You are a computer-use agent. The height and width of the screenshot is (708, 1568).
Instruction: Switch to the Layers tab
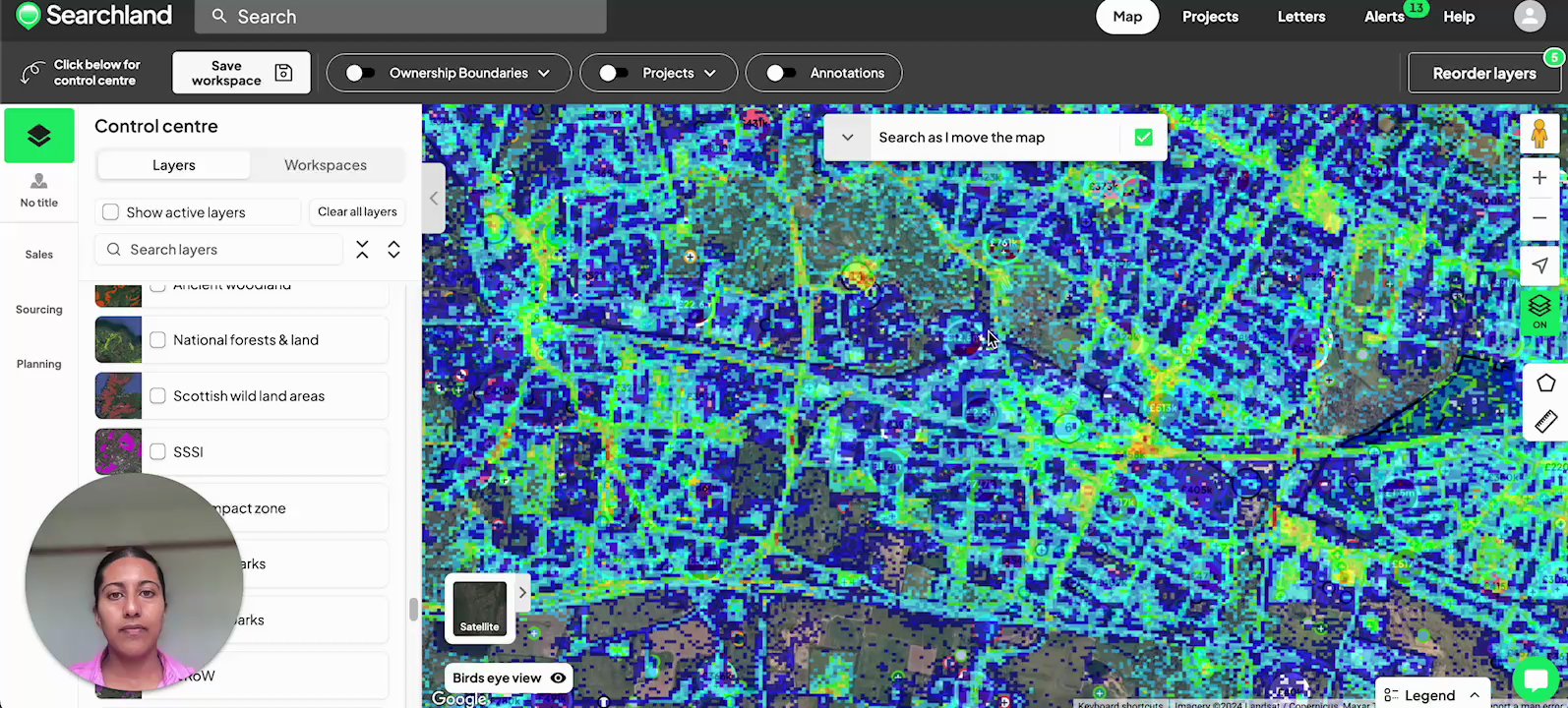pos(174,165)
